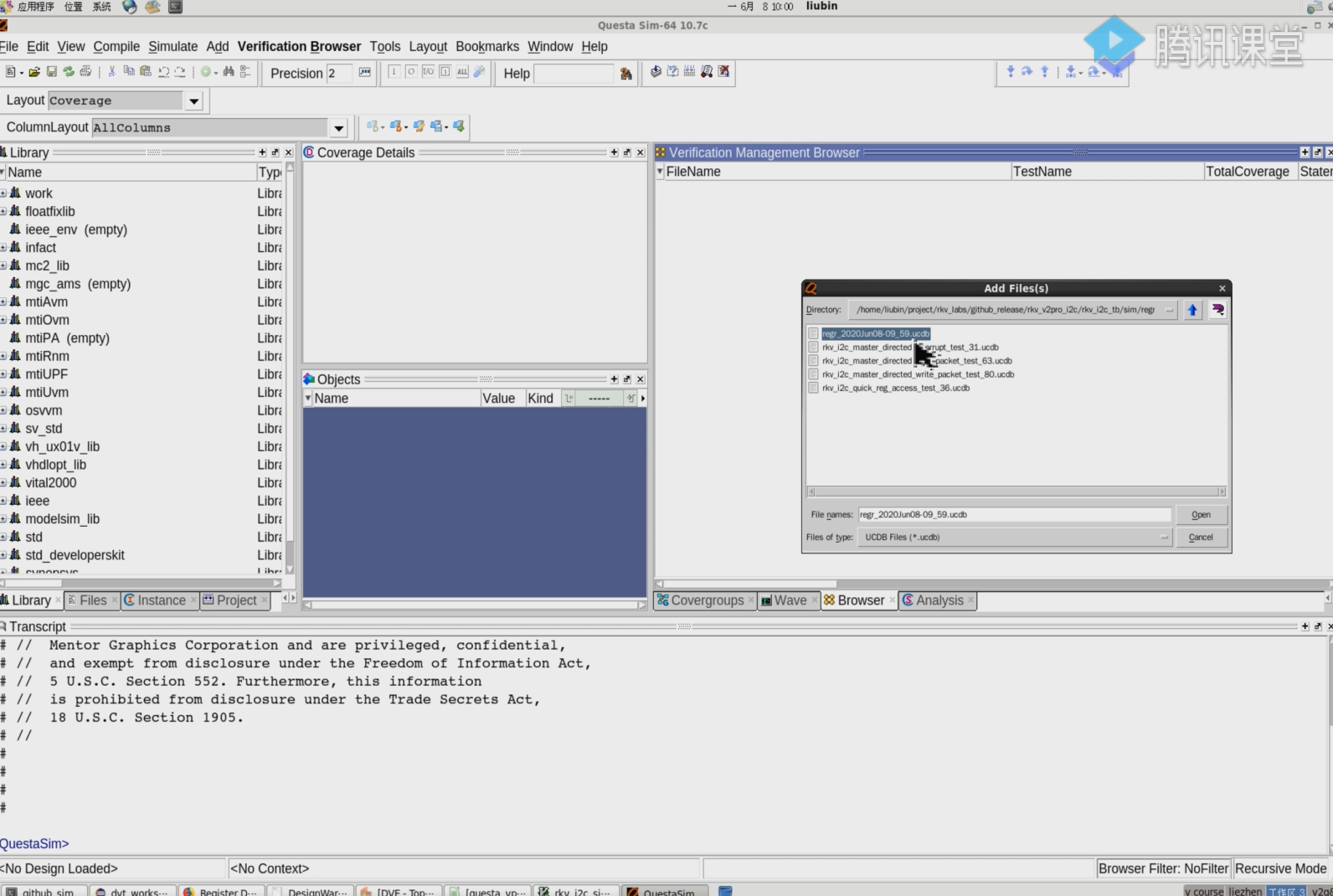Click the green Reload toolbar icon
The width and height of the screenshot is (1333, 896).
[x=69, y=72]
